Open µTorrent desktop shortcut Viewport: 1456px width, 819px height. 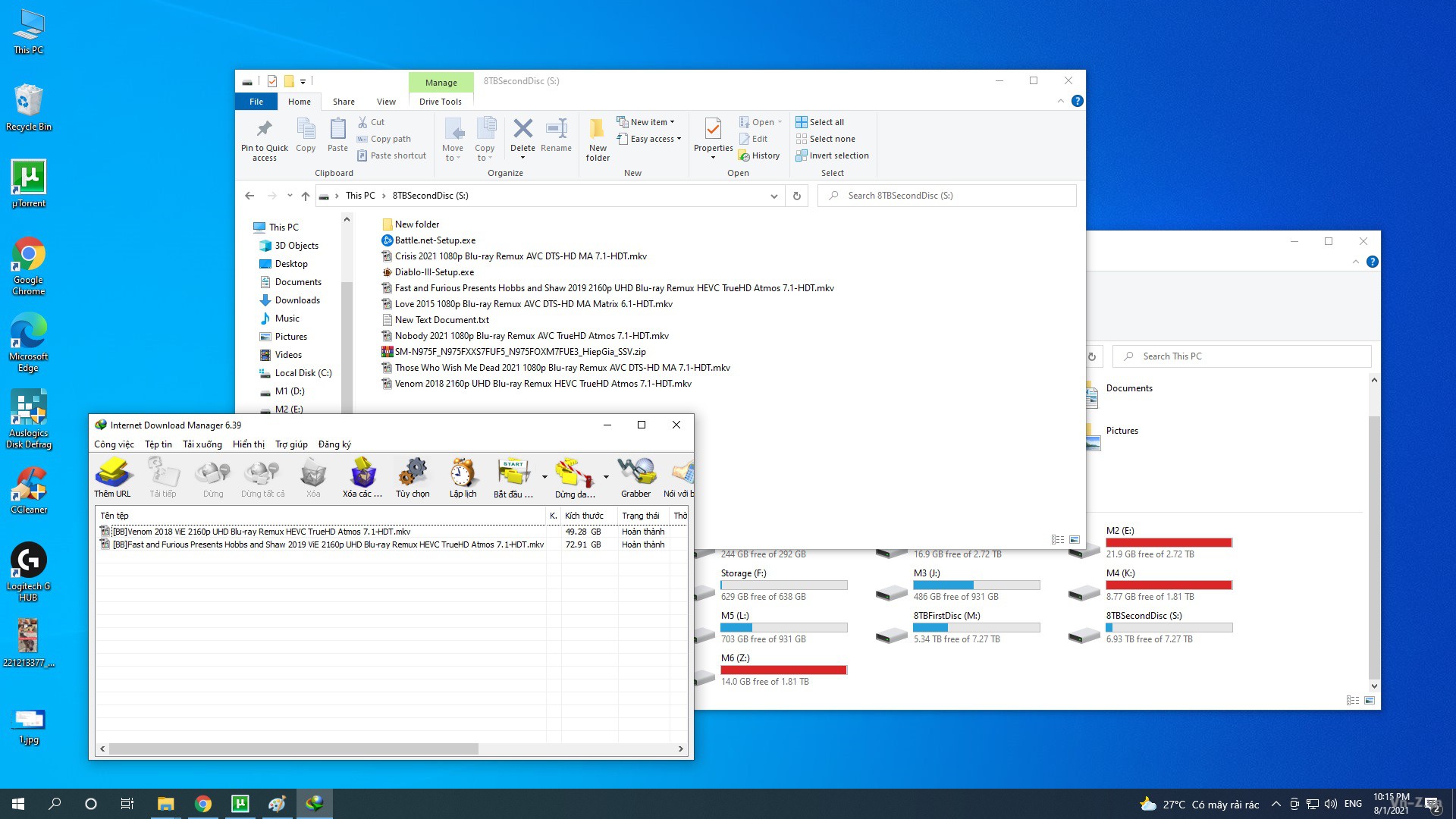29,184
